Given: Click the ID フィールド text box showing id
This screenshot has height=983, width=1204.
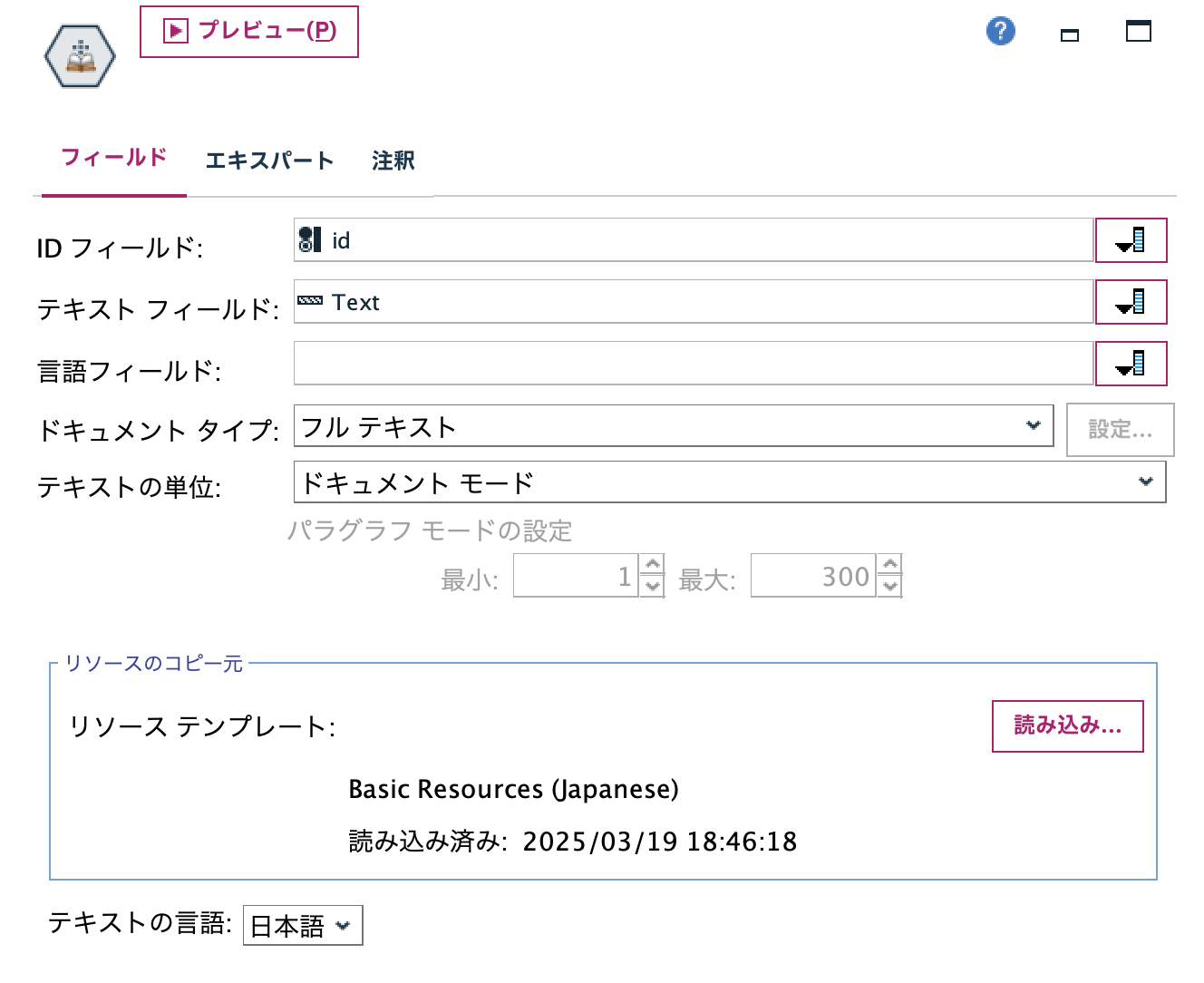Looking at the screenshot, I should [635, 240].
